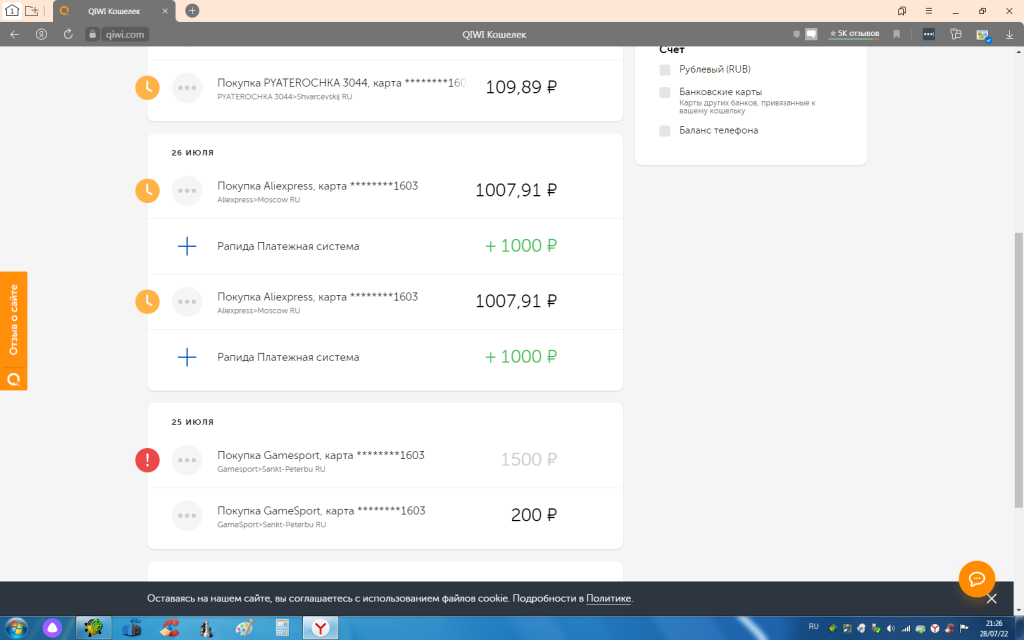Open Yandex home via Я icon
The height and width of the screenshot is (640, 1024).
coord(41,35)
